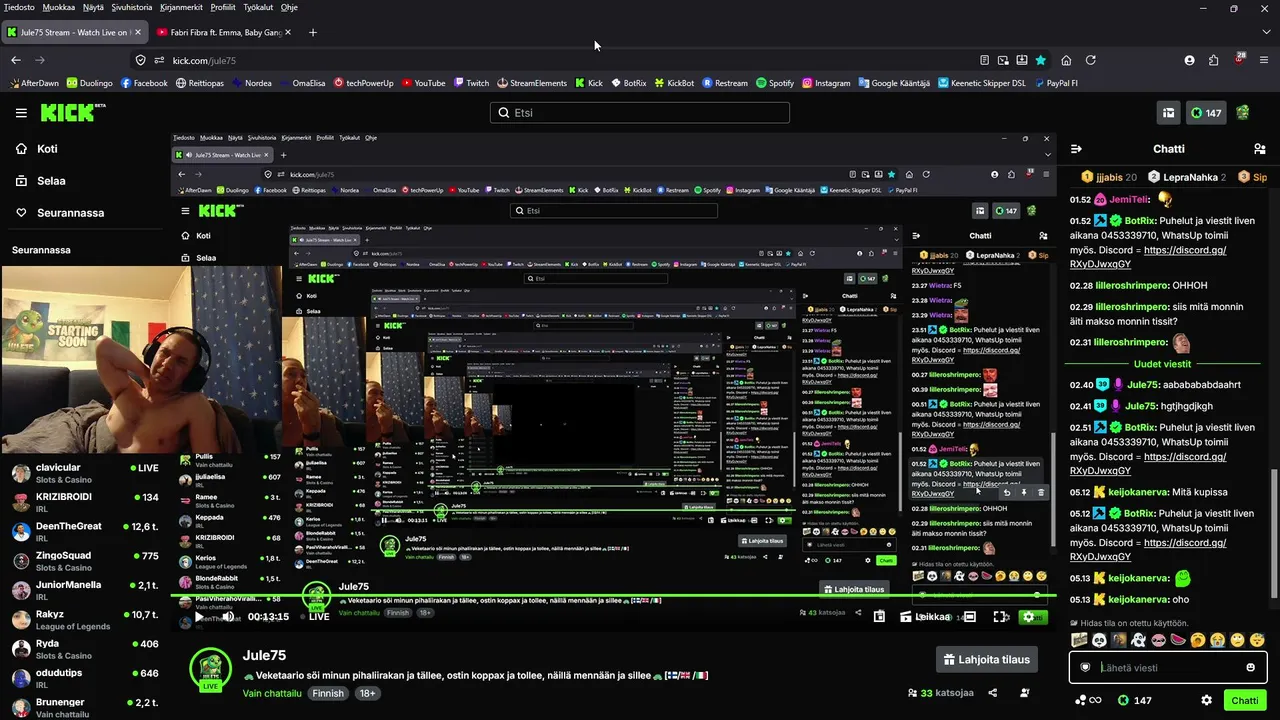Open the Duolingo bookmark
1280x720 pixels.
90,83
